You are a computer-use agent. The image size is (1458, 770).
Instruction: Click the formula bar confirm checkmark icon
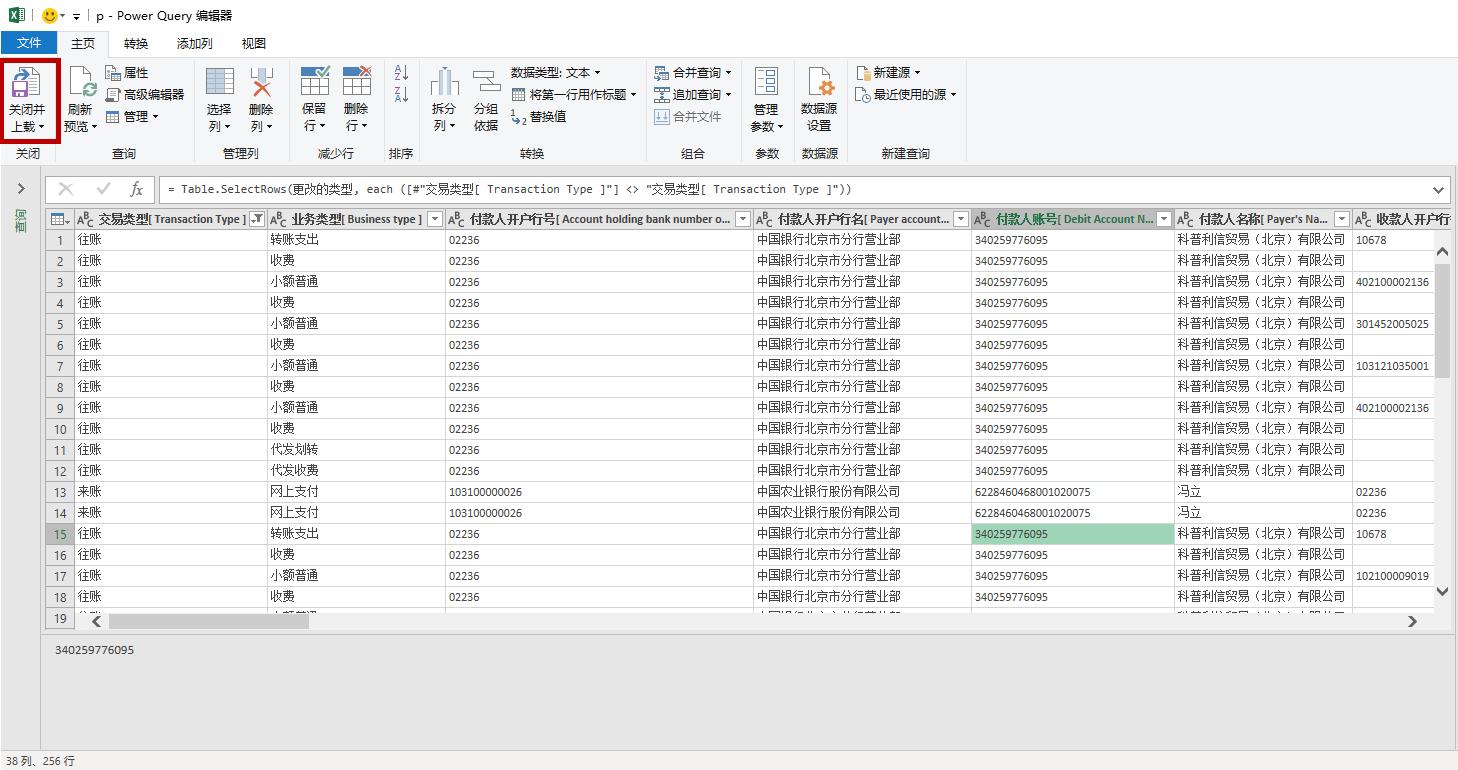(103, 189)
